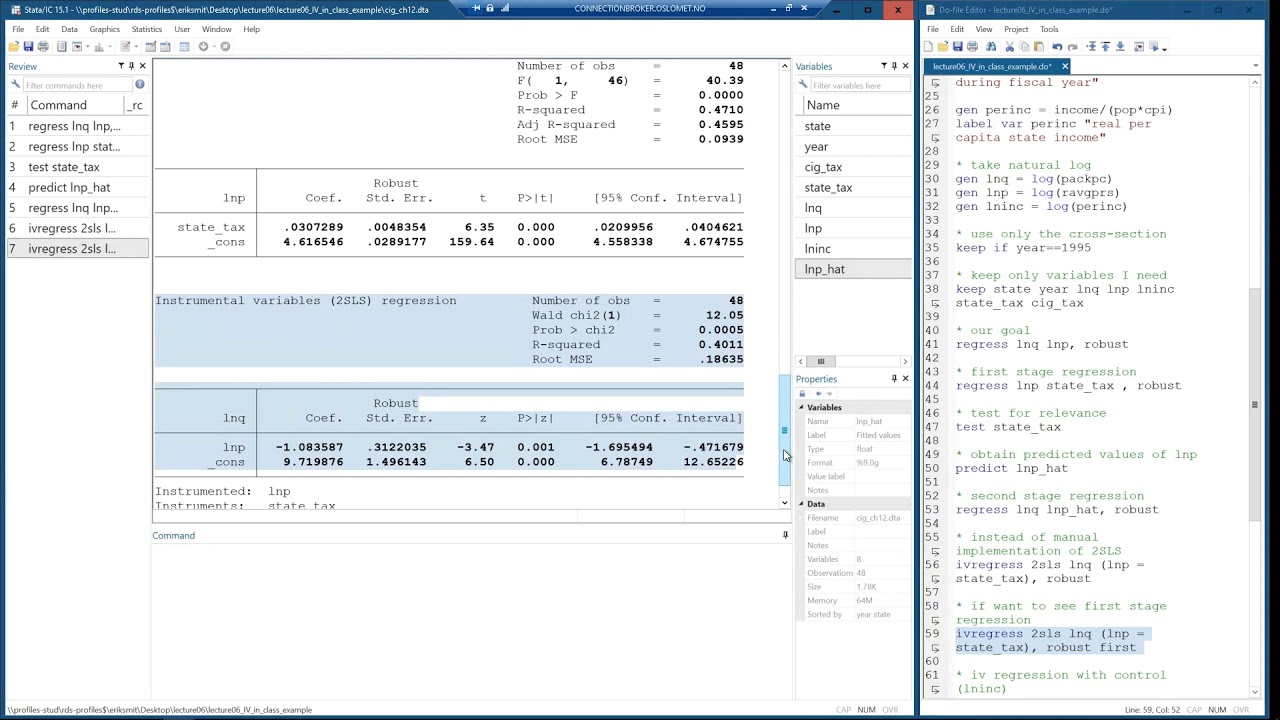Open the Data Editor (Browse) icon
This screenshot has height=720, width=1280.
click(165, 46)
